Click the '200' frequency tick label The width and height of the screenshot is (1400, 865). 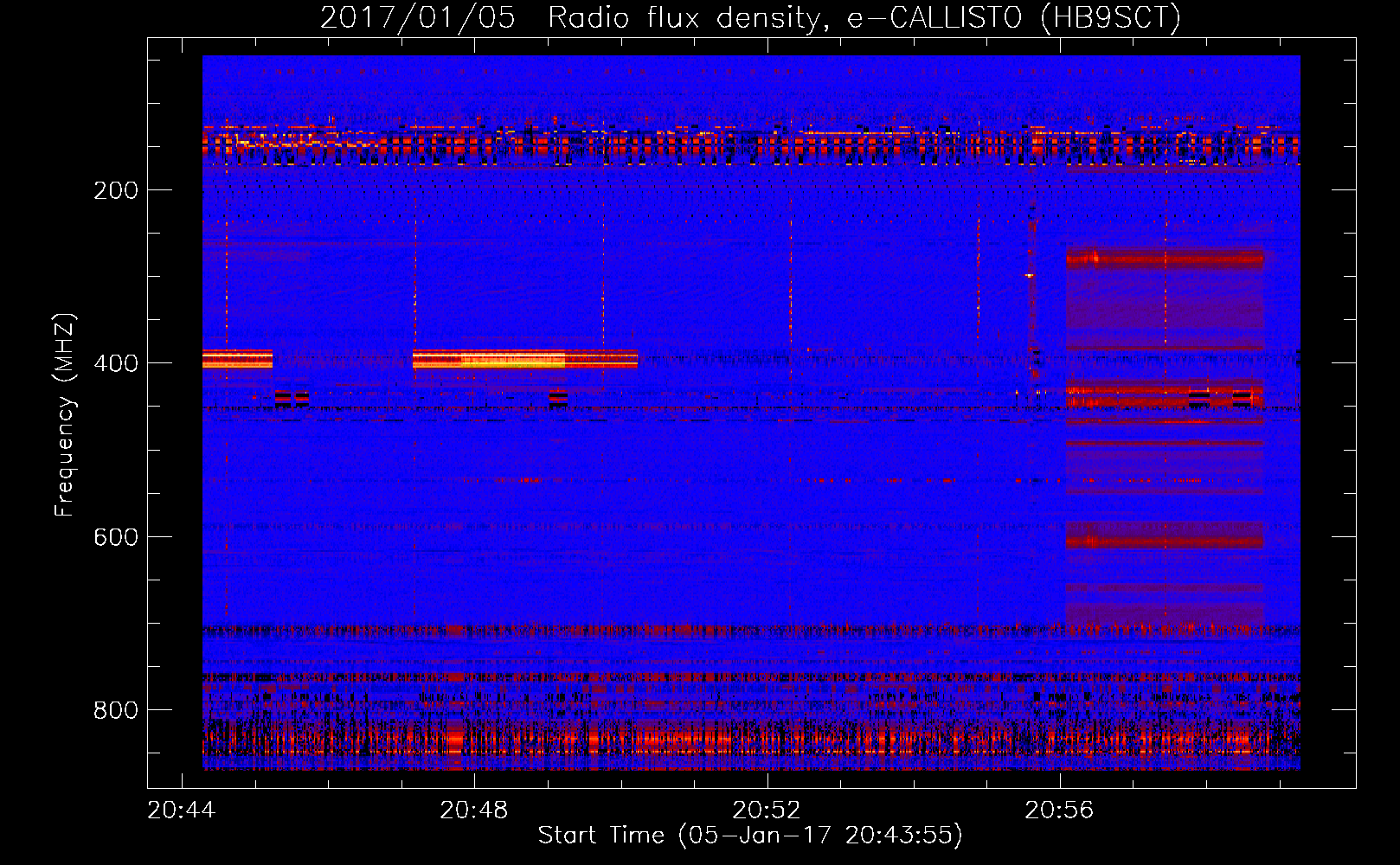coord(115,190)
